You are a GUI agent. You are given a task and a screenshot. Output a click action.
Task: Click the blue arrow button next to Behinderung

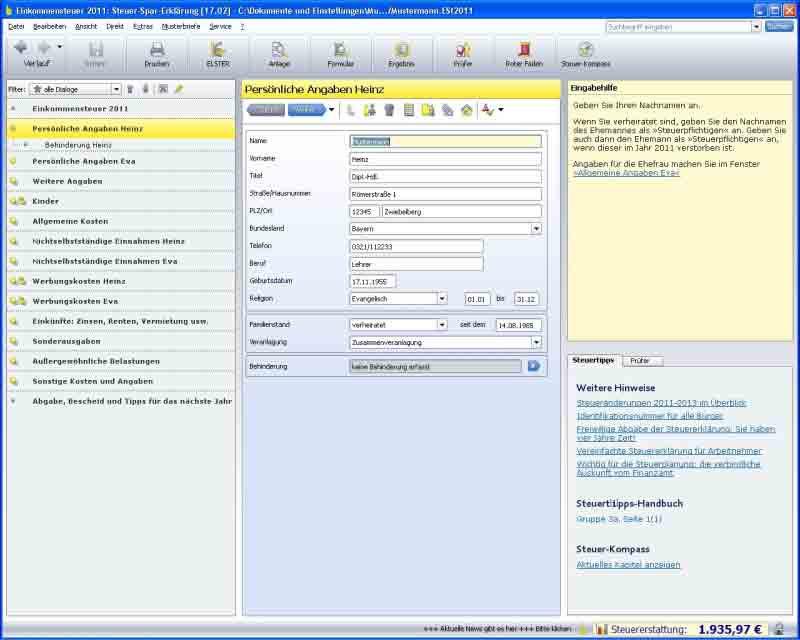coord(534,366)
